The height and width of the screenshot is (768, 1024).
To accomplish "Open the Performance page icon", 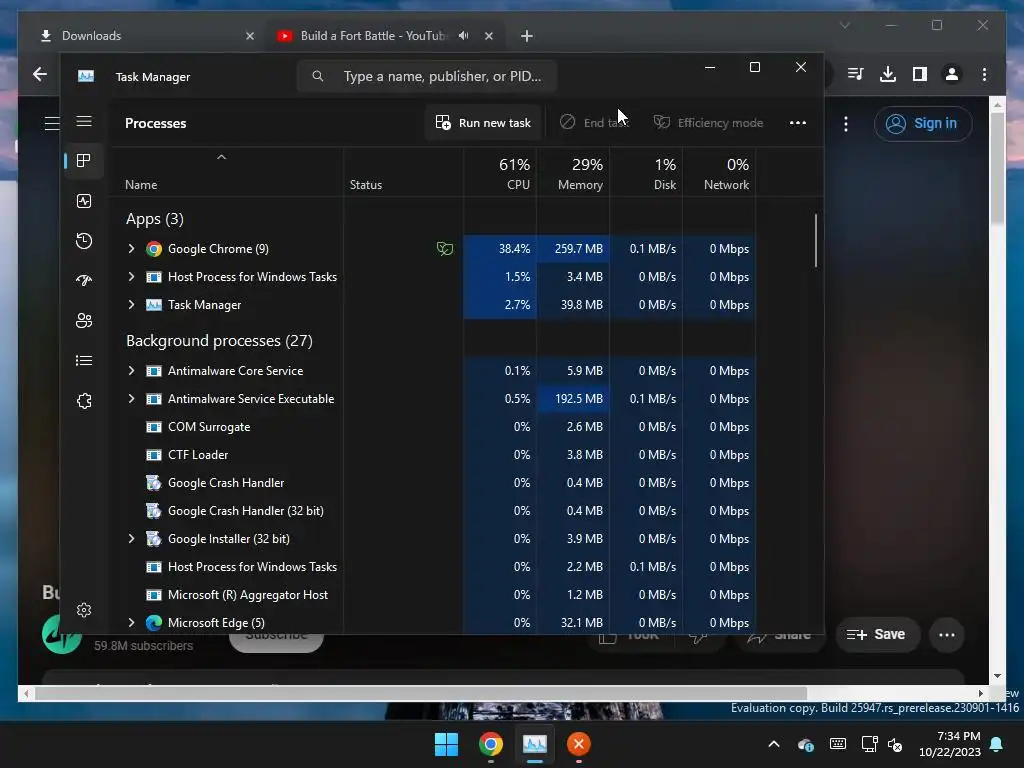I will click(x=84, y=201).
